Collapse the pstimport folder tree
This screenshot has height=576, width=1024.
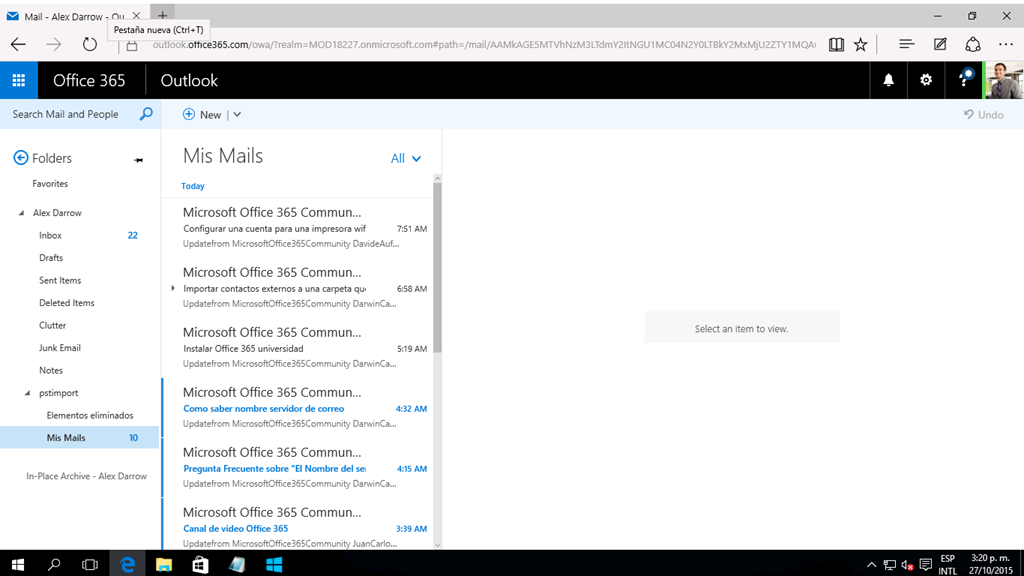(28, 393)
